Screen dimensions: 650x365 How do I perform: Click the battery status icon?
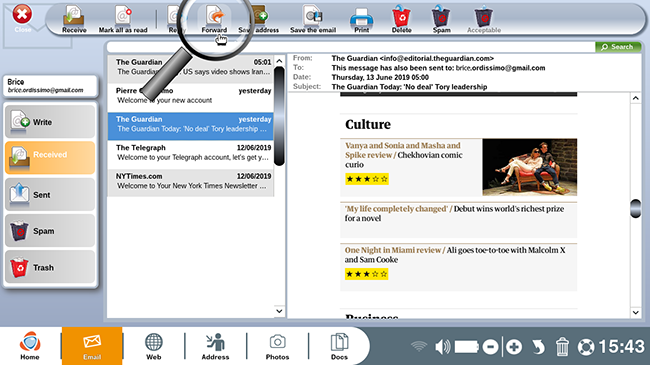click(x=466, y=347)
